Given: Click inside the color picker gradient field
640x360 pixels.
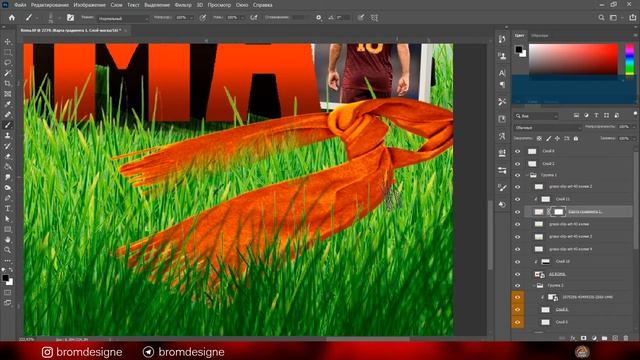Looking at the screenshot, I should point(573,59).
